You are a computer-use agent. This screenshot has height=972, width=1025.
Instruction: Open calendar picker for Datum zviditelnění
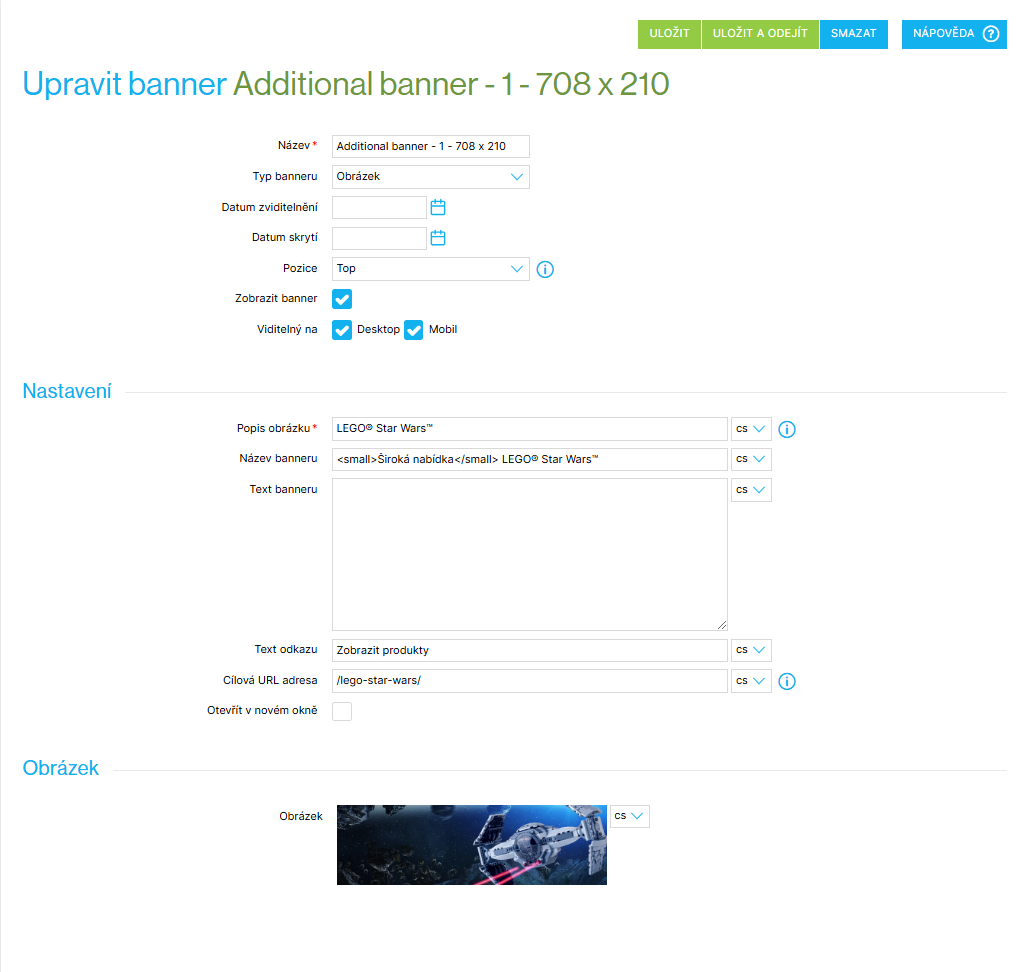pos(438,208)
